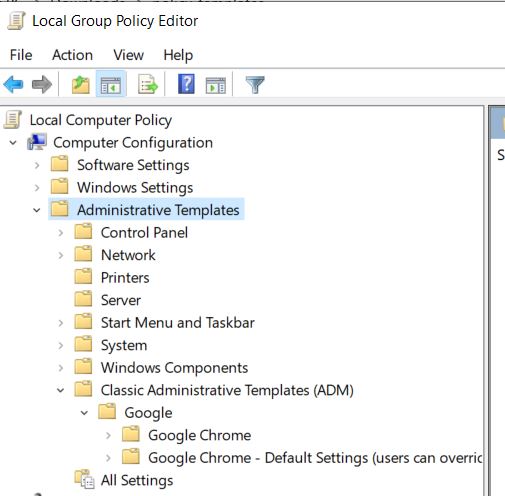The width and height of the screenshot is (505, 496).
Task: Click the Start Menu and Taskbar folder icon
Action: coord(83,321)
